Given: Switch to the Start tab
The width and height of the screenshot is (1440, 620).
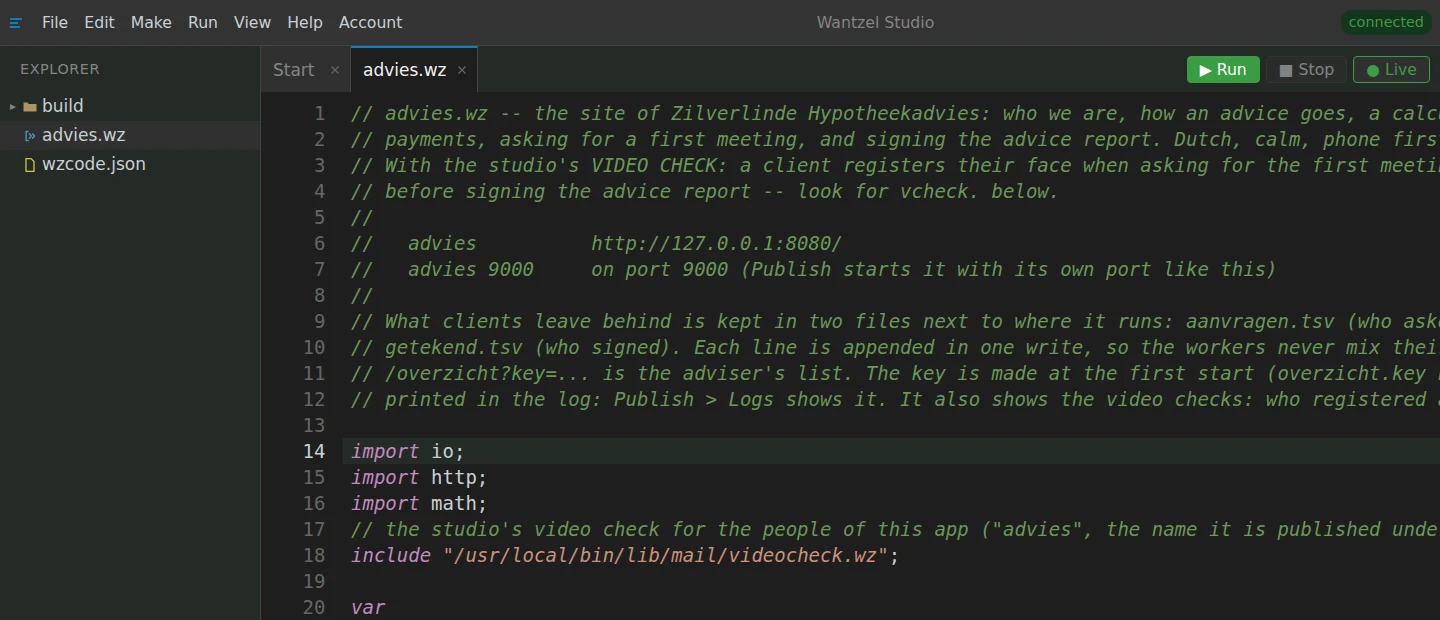Looking at the screenshot, I should [293, 70].
